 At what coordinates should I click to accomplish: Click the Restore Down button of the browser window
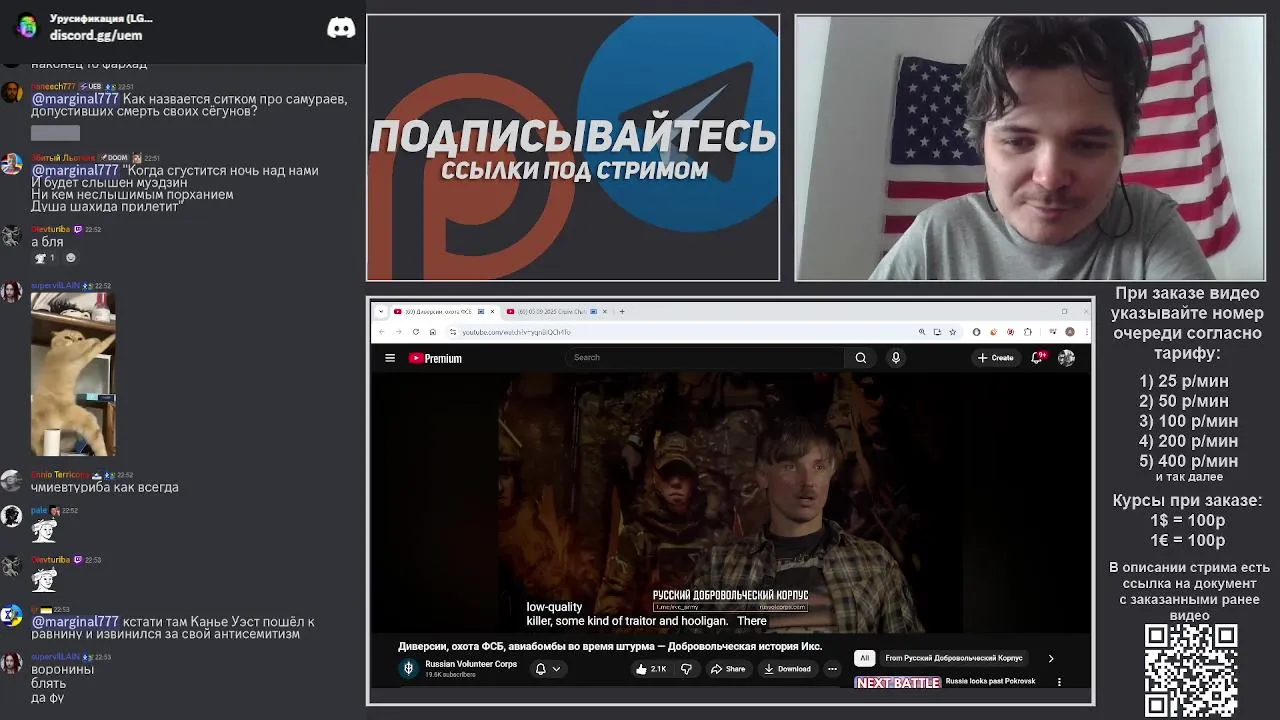[1064, 311]
